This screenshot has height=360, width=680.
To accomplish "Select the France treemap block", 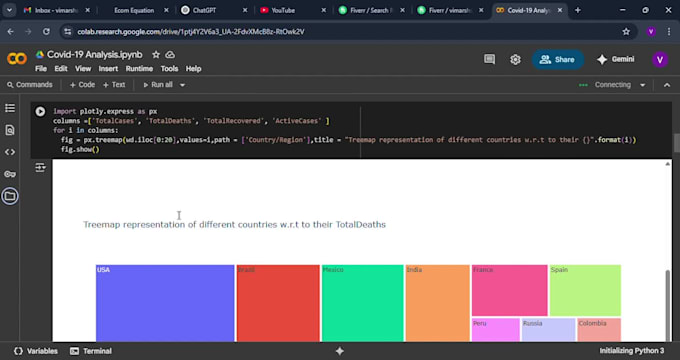I will pyautogui.click(x=510, y=290).
